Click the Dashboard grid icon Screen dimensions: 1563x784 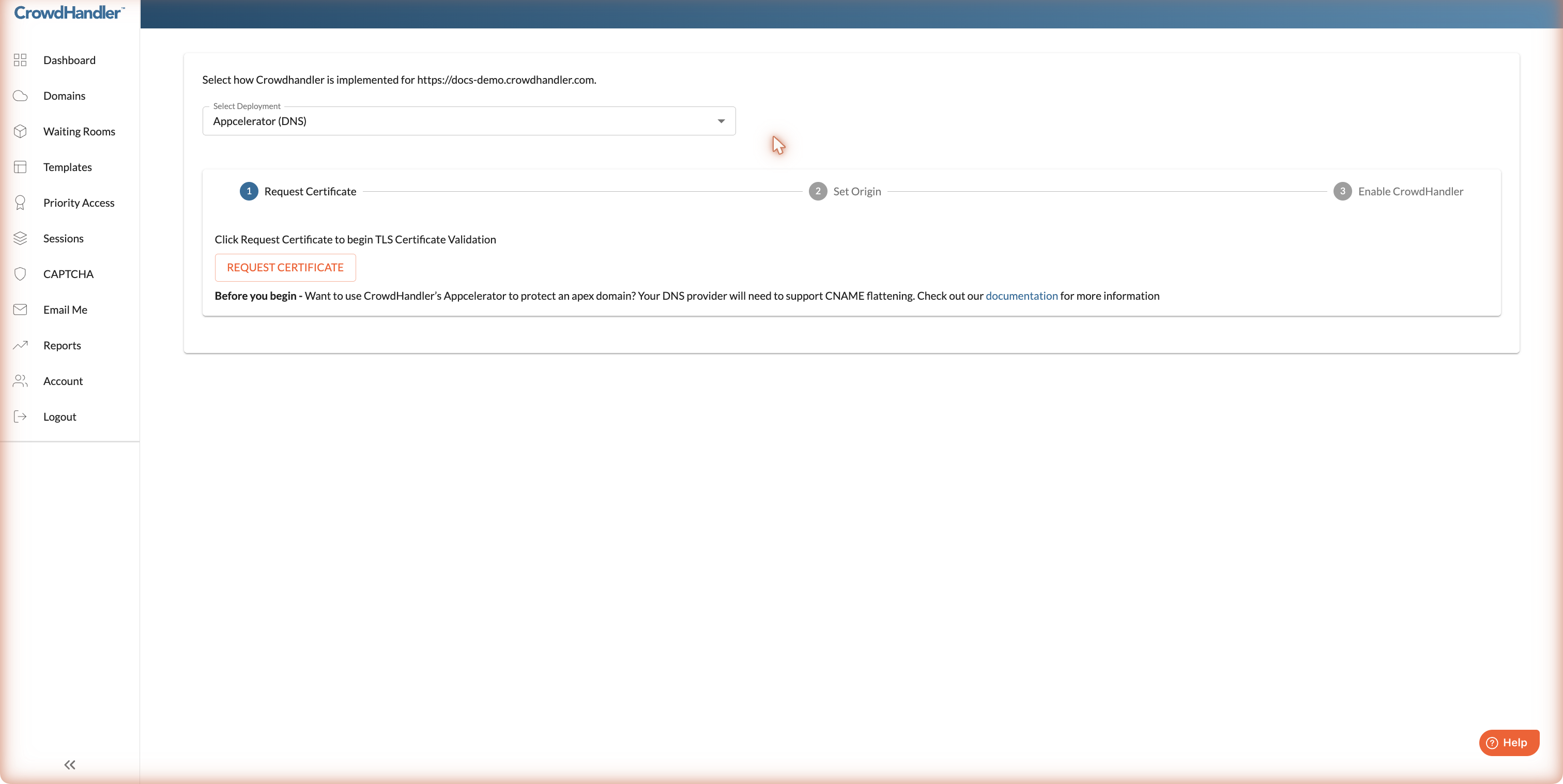coord(20,60)
